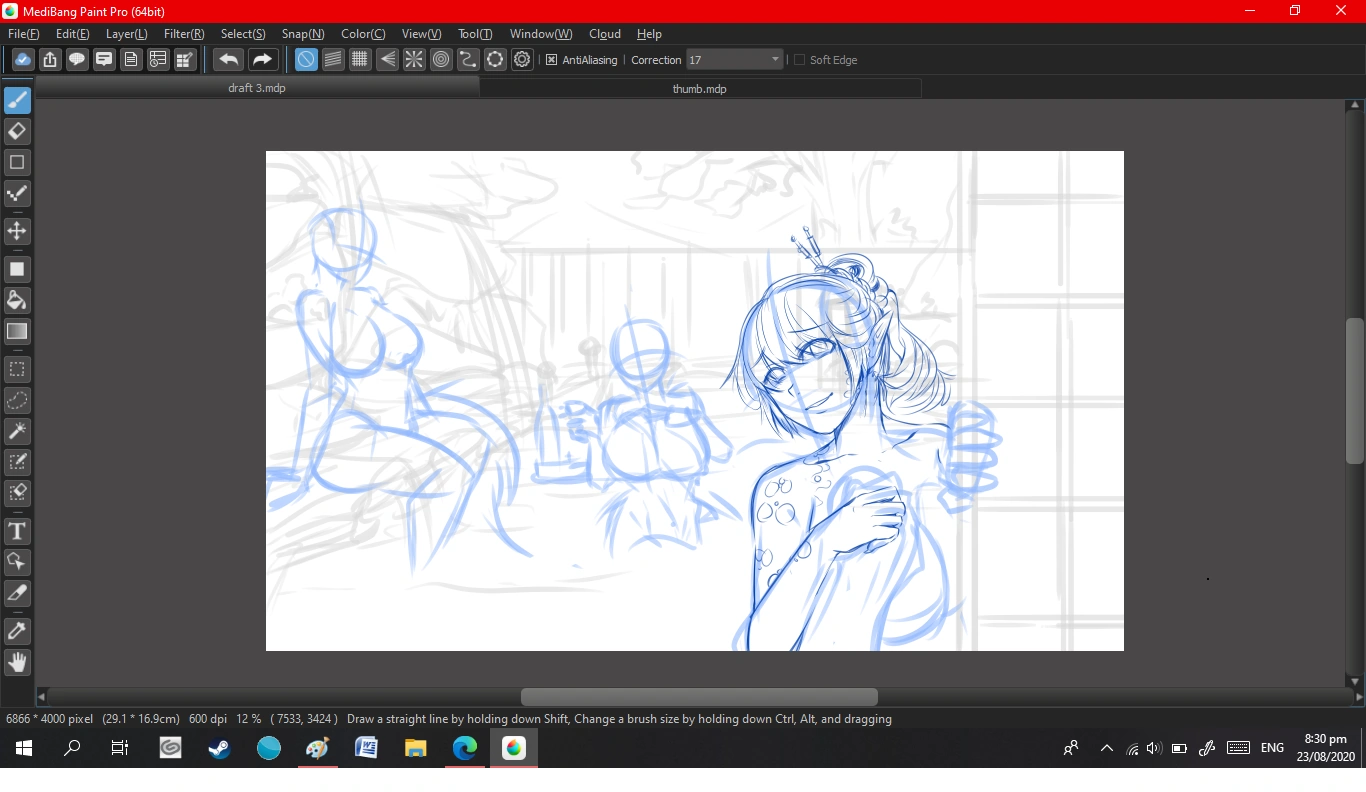Image resolution: width=1366 pixels, height=792 pixels.
Task: Open the Snap menu
Action: click(303, 34)
